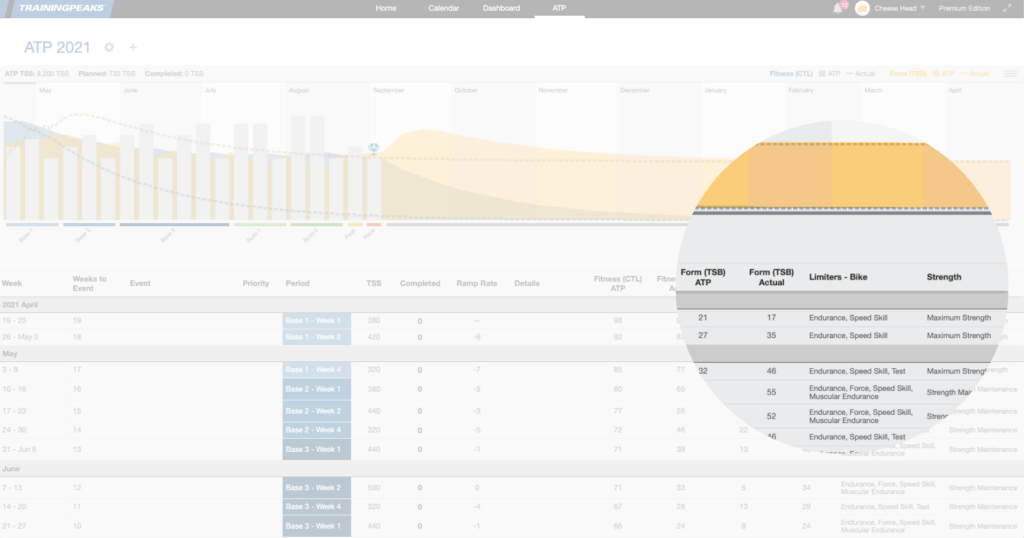
Task: Click the fullscreen expand arrows icon
Action: [1007, 8]
